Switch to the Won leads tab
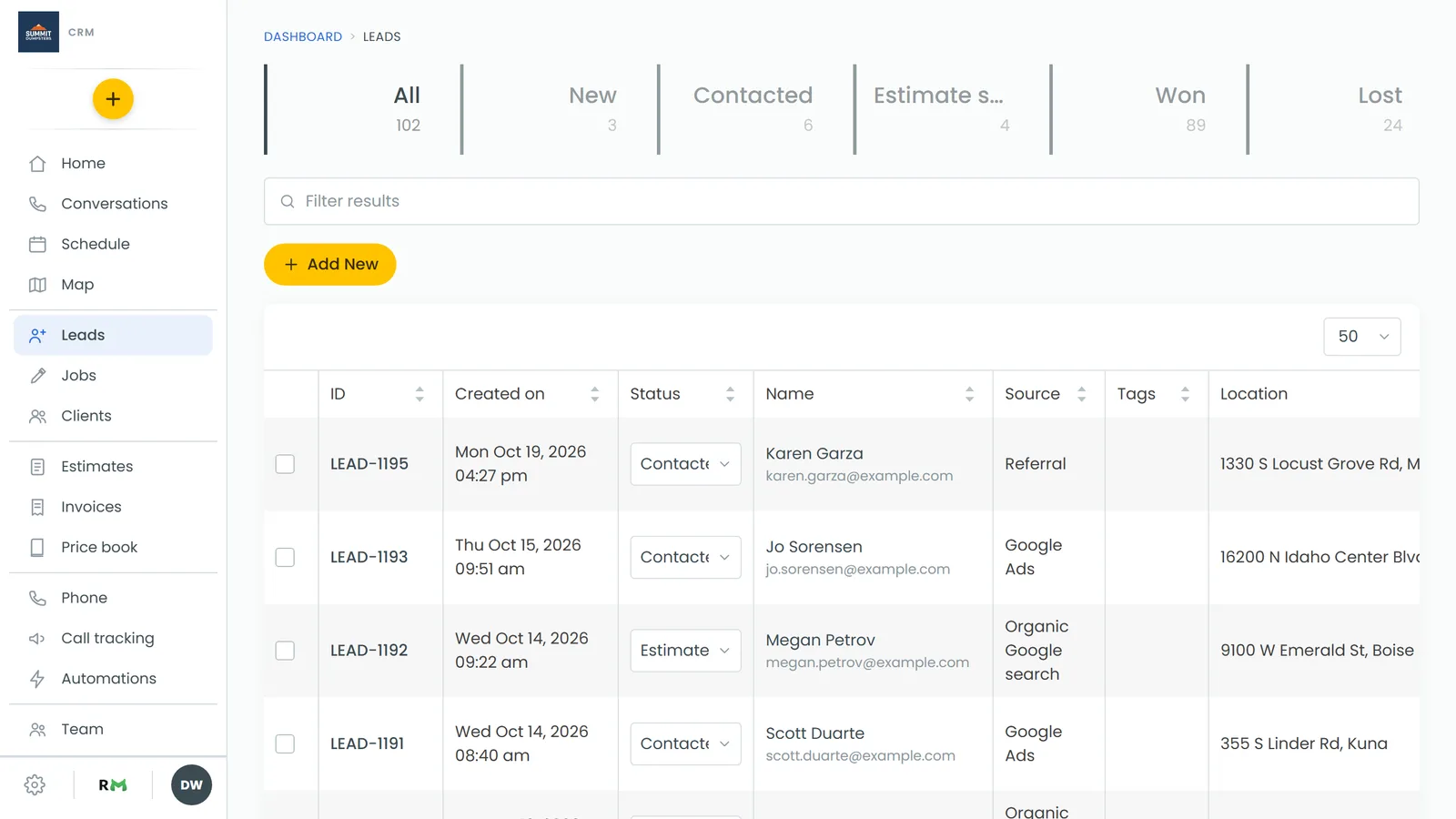Screen dimensions: 1456x819 1149,109
